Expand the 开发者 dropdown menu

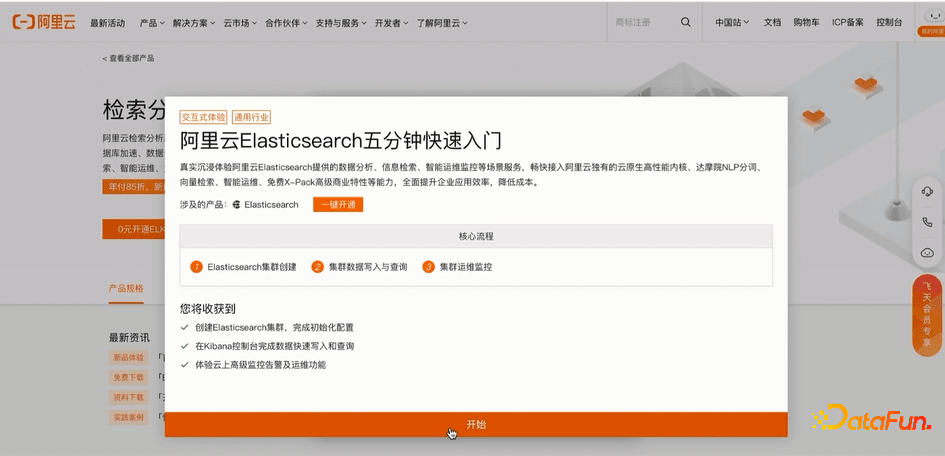click(391, 23)
